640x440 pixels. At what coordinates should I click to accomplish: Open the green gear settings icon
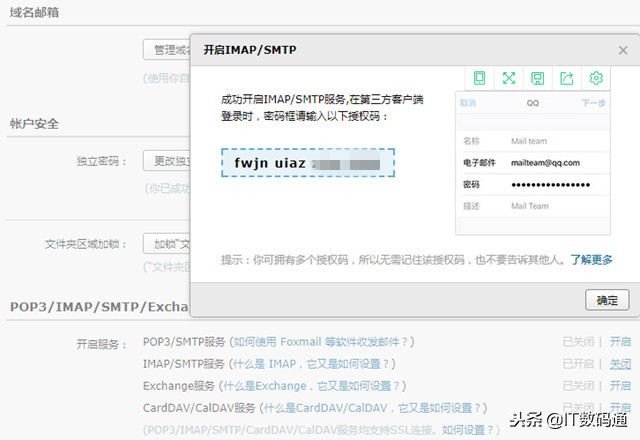click(x=596, y=78)
